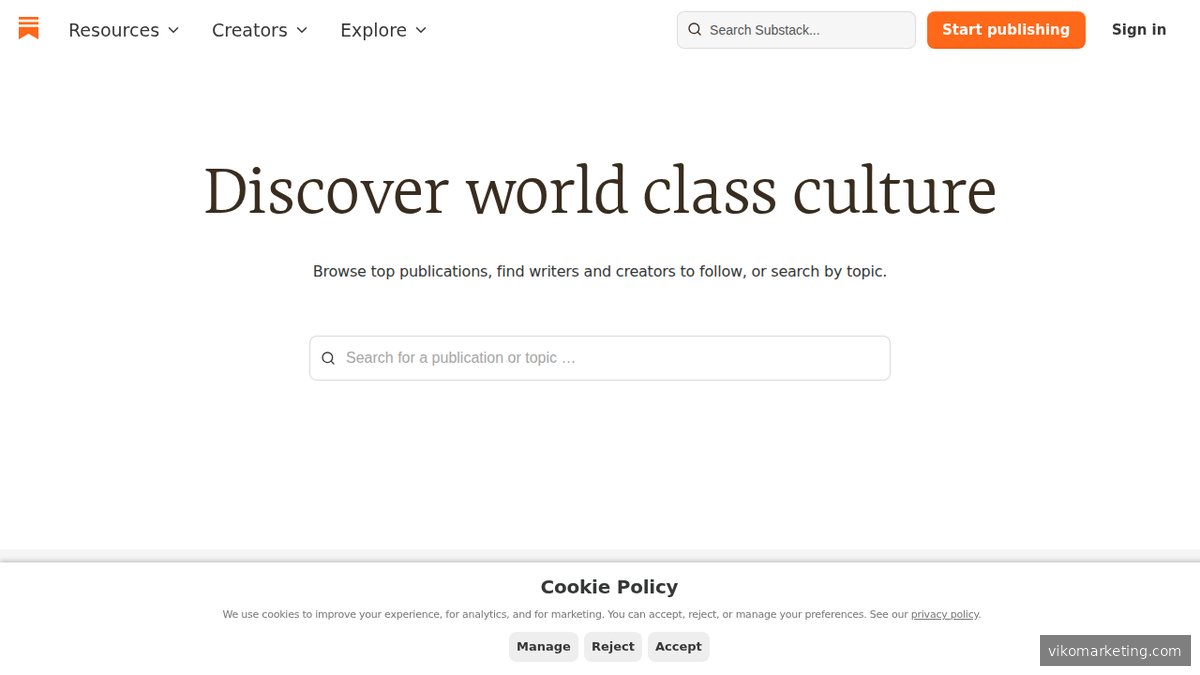Click the 'Discover world class culture' heading
The image size is (1200, 675).
coord(600,190)
